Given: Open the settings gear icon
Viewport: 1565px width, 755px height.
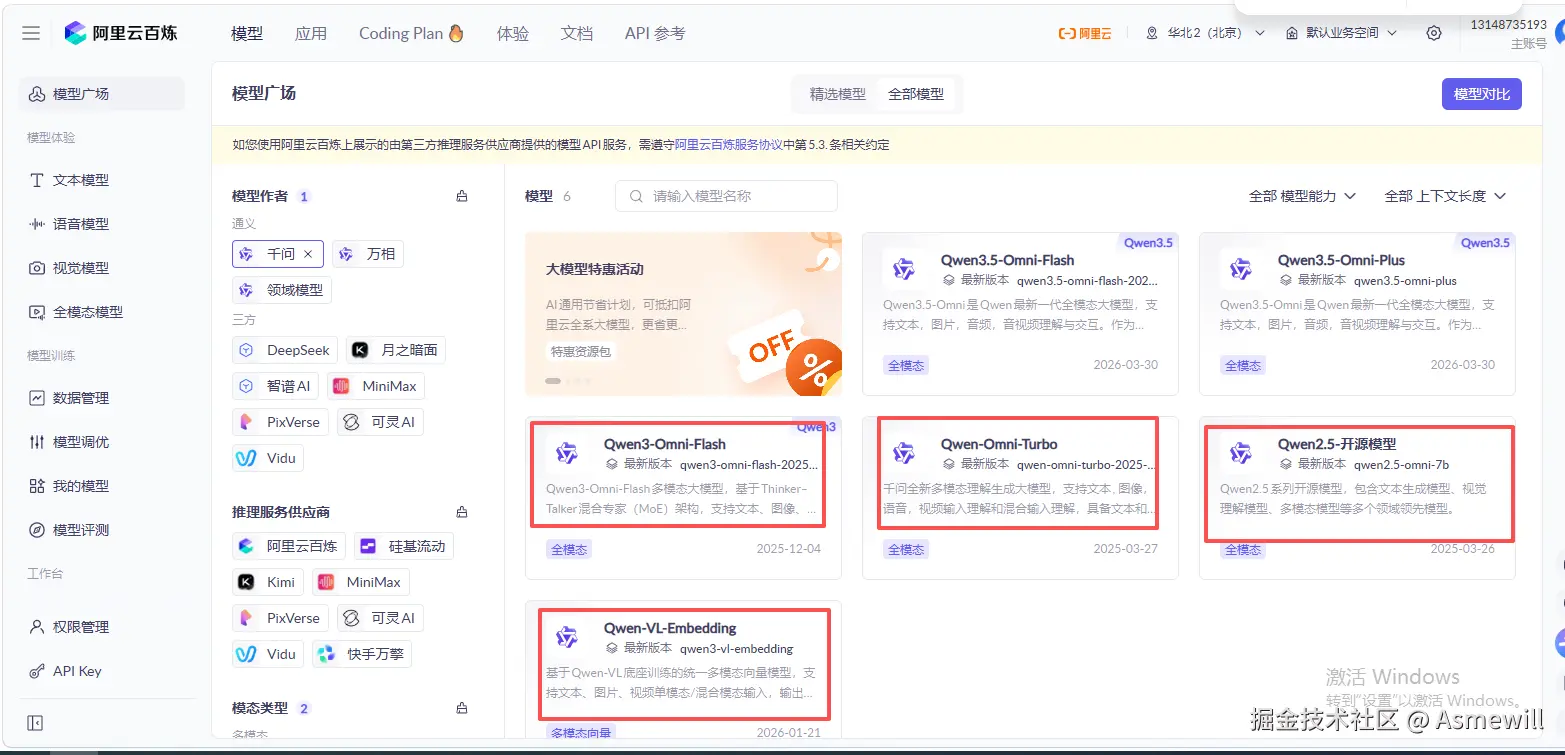Looking at the screenshot, I should (x=1434, y=33).
